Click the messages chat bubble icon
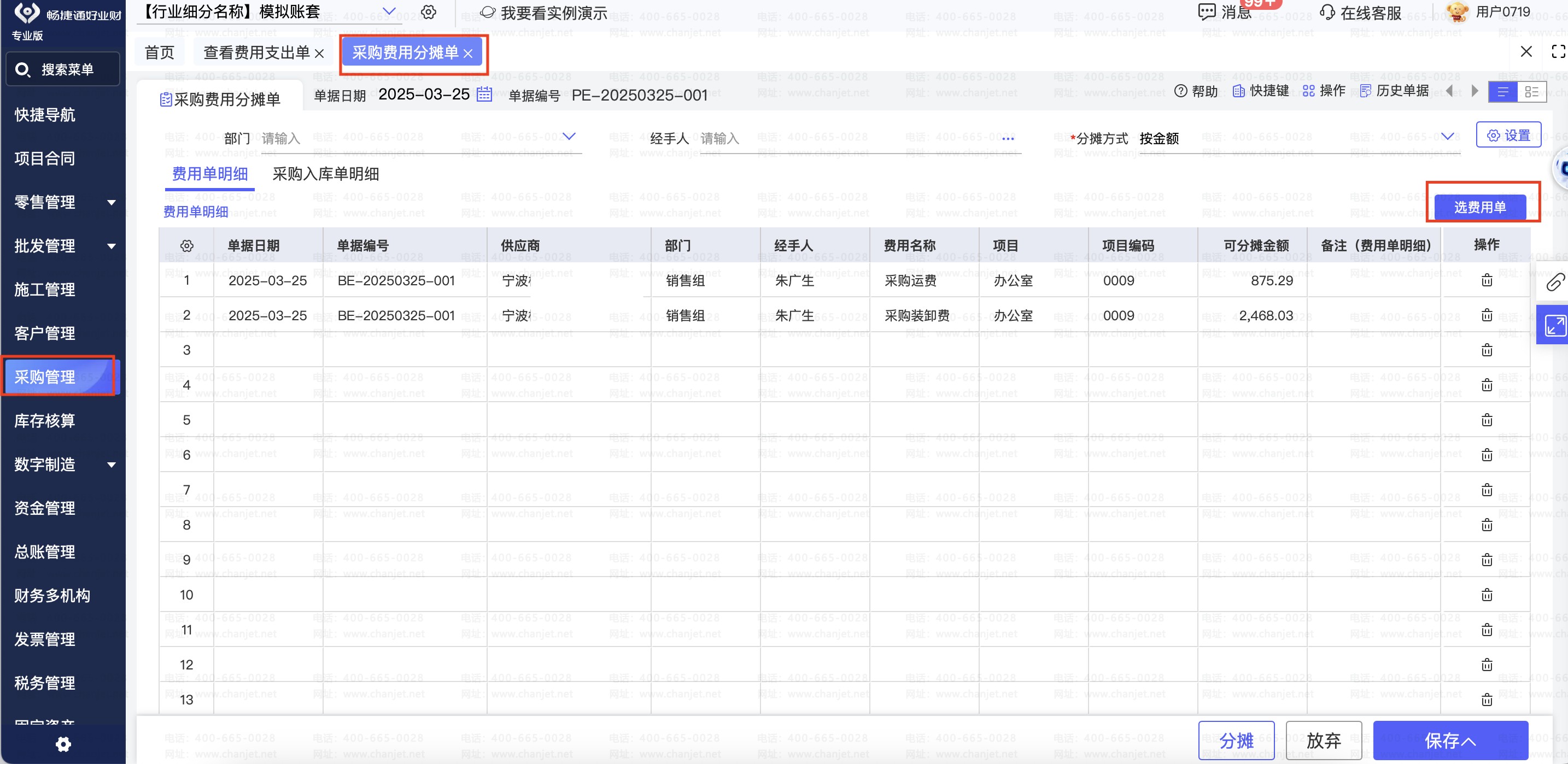The width and height of the screenshot is (1568, 764). 1207,11
